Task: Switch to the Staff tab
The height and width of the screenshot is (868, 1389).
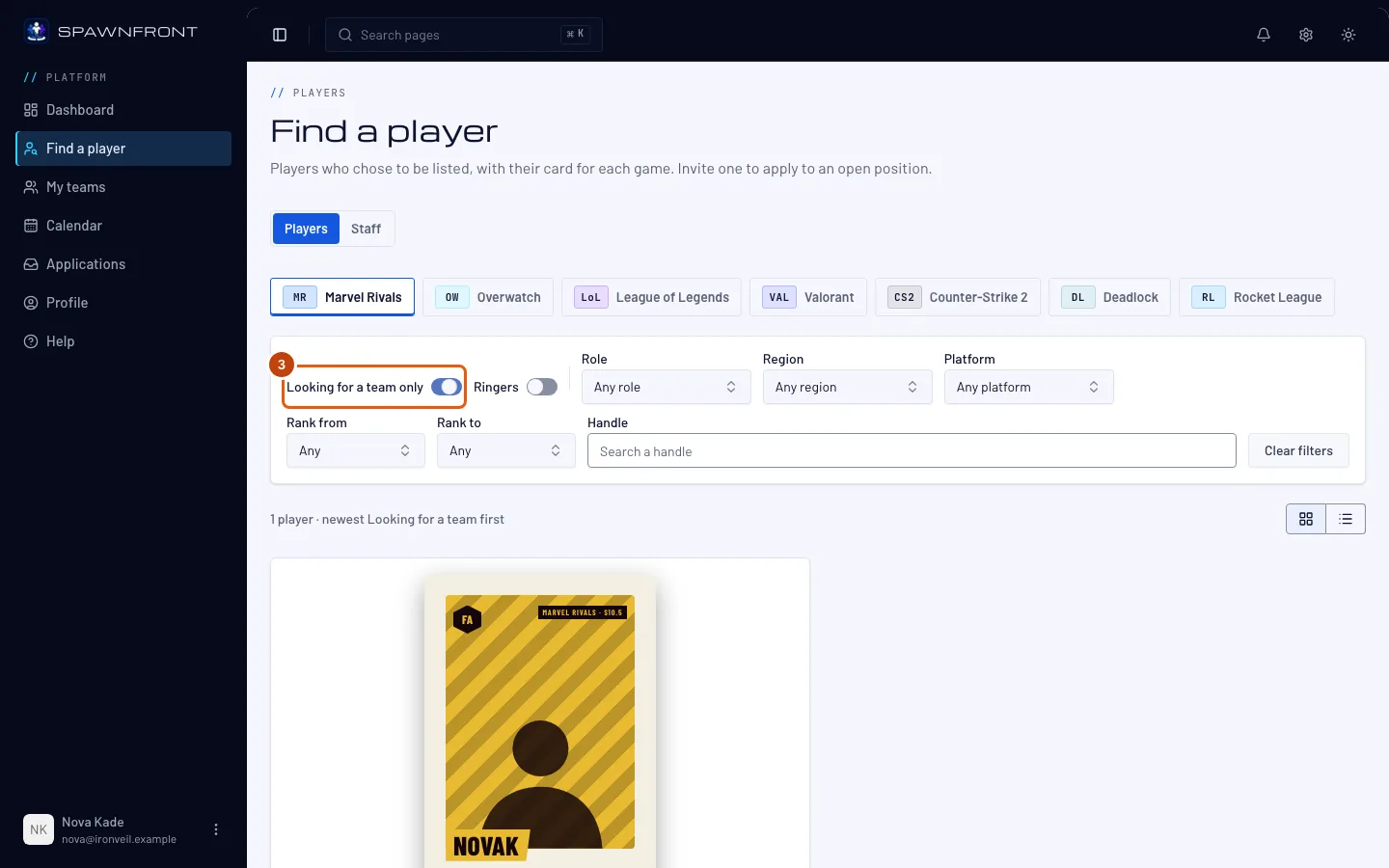Action: coord(366,229)
